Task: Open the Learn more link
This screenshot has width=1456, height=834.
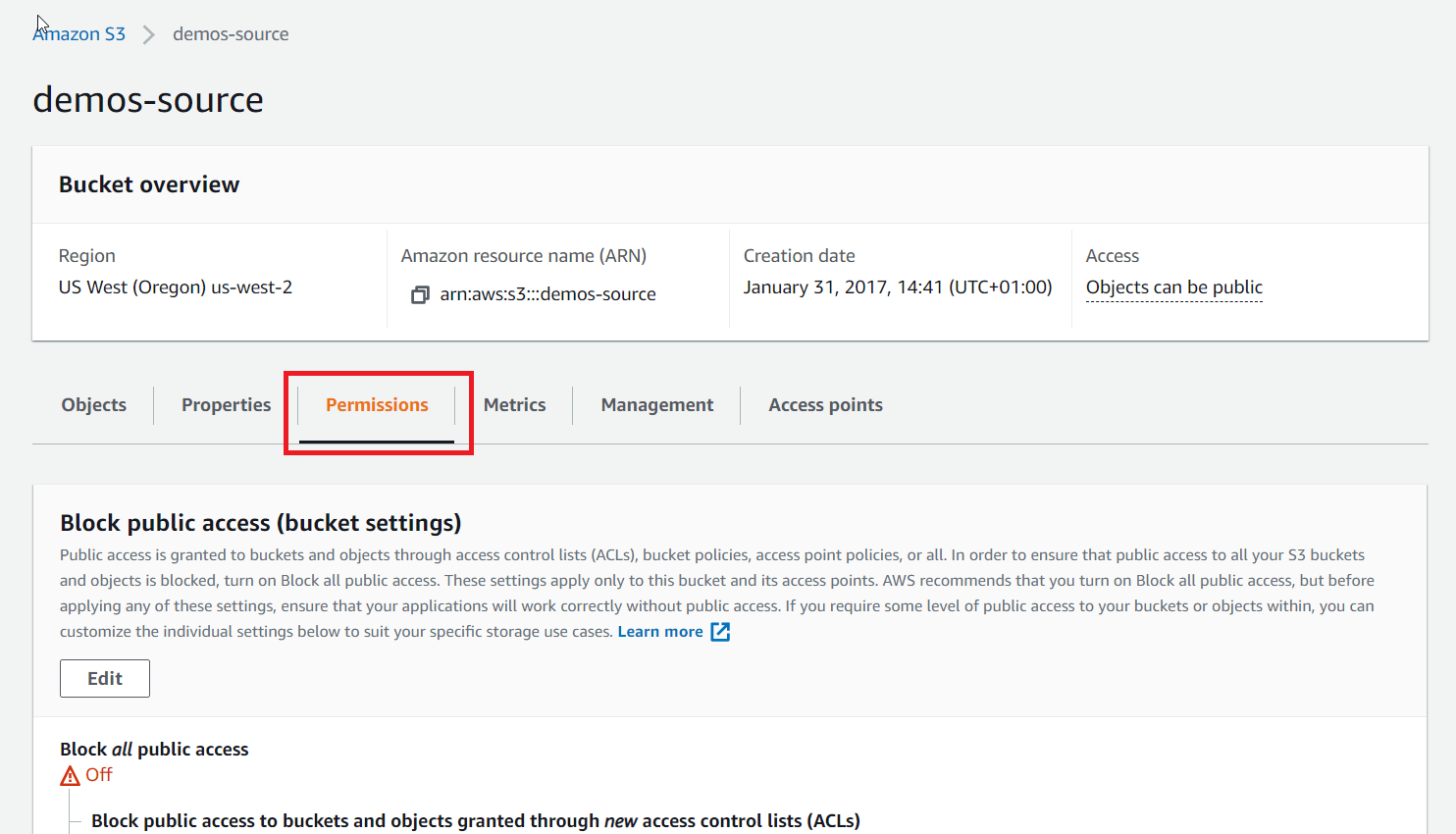Action: point(660,632)
